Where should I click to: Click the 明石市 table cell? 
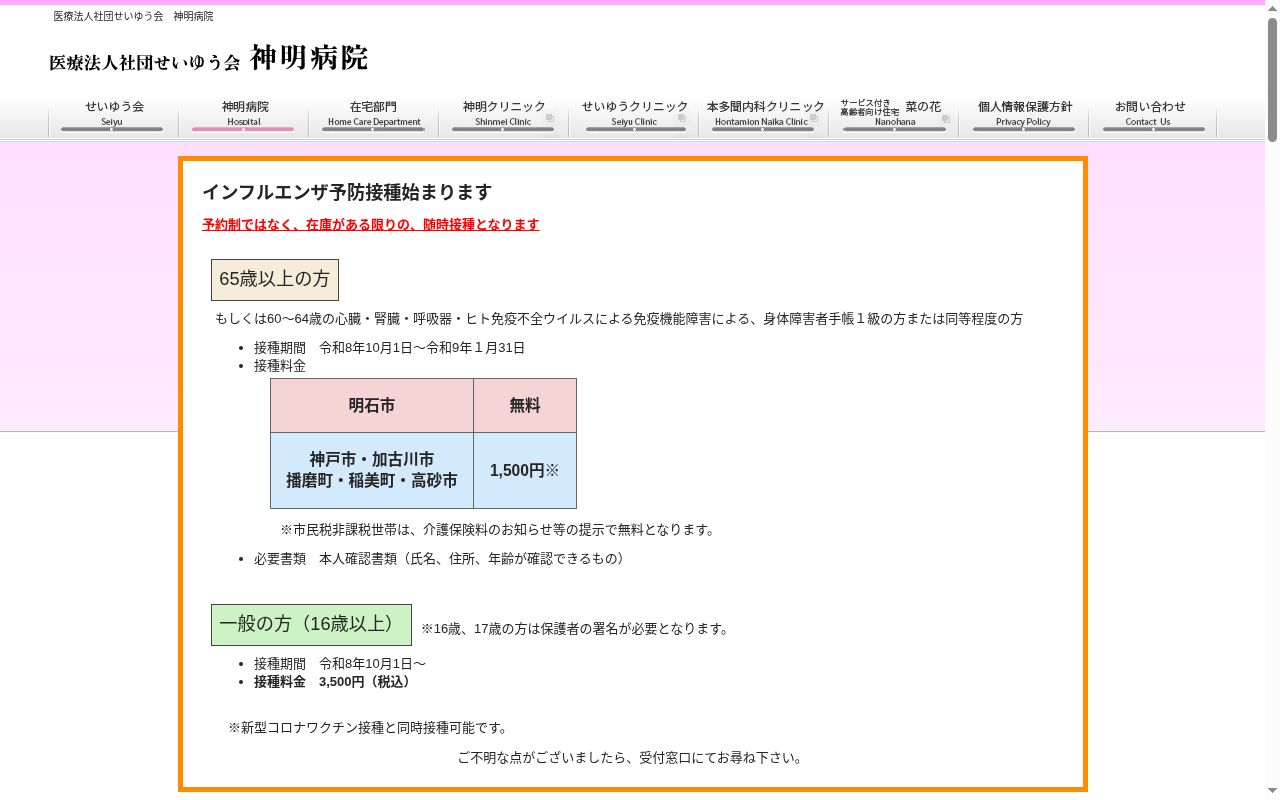(x=372, y=406)
